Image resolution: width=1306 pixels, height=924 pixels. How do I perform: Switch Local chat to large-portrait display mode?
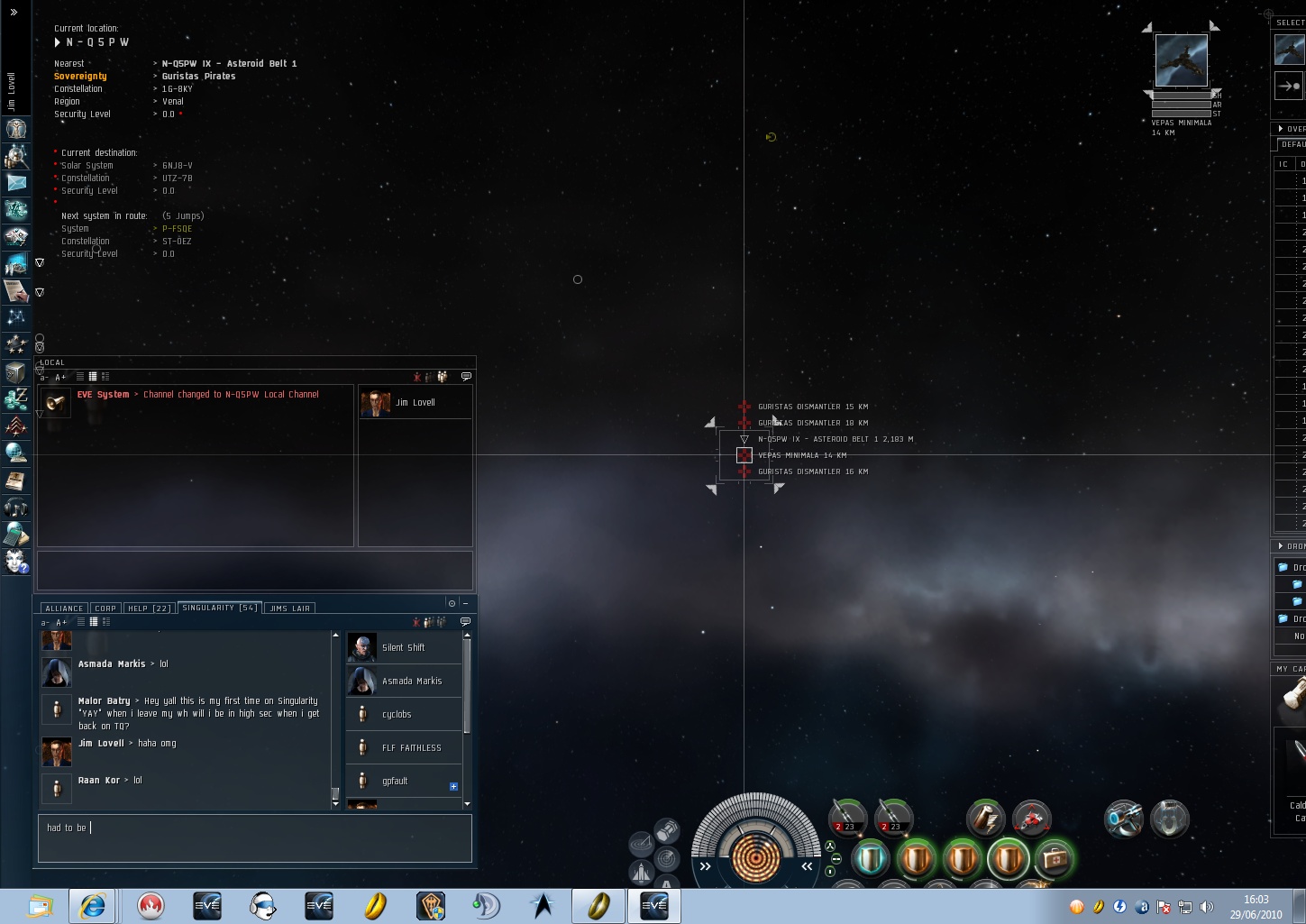105,377
